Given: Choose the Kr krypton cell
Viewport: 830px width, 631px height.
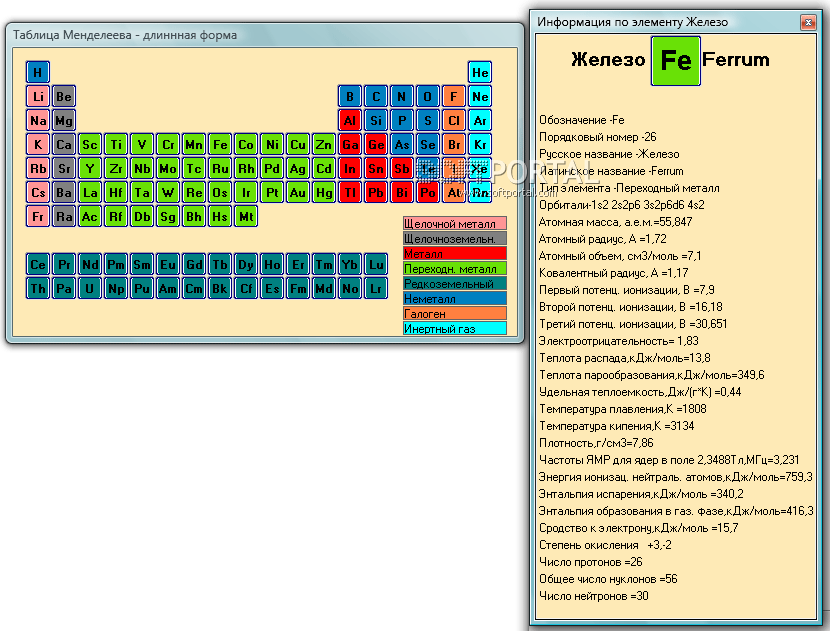Looking at the screenshot, I should (x=480, y=145).
